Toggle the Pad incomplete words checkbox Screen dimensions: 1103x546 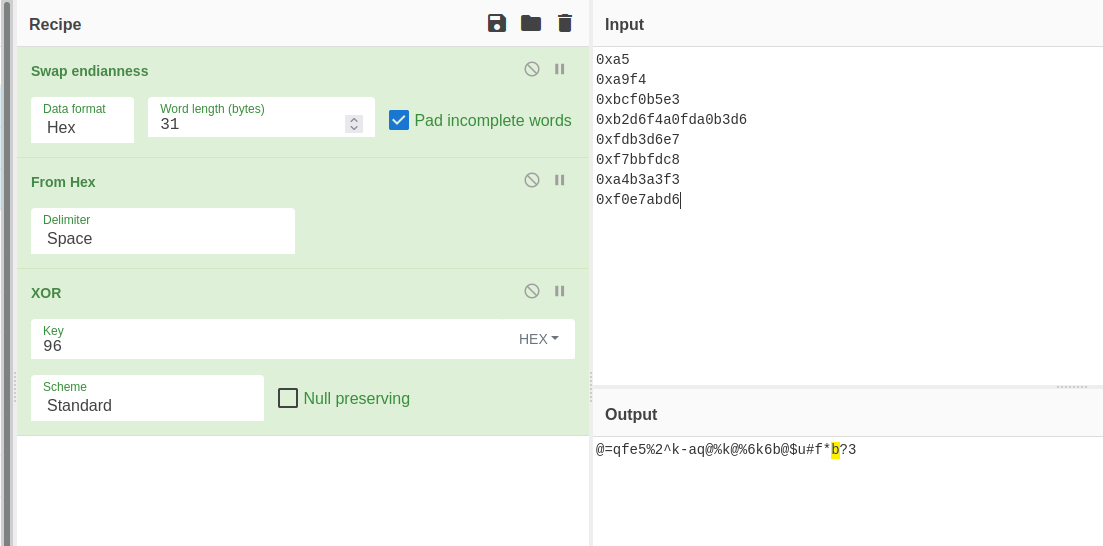coord(399,120)
